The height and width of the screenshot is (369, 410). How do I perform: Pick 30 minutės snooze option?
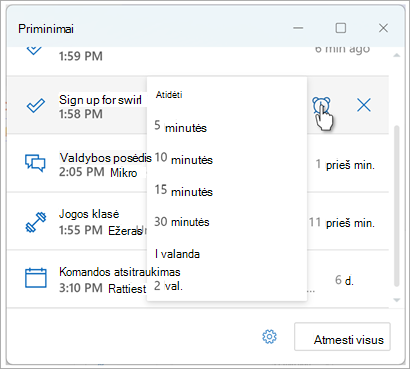[182, 222]
